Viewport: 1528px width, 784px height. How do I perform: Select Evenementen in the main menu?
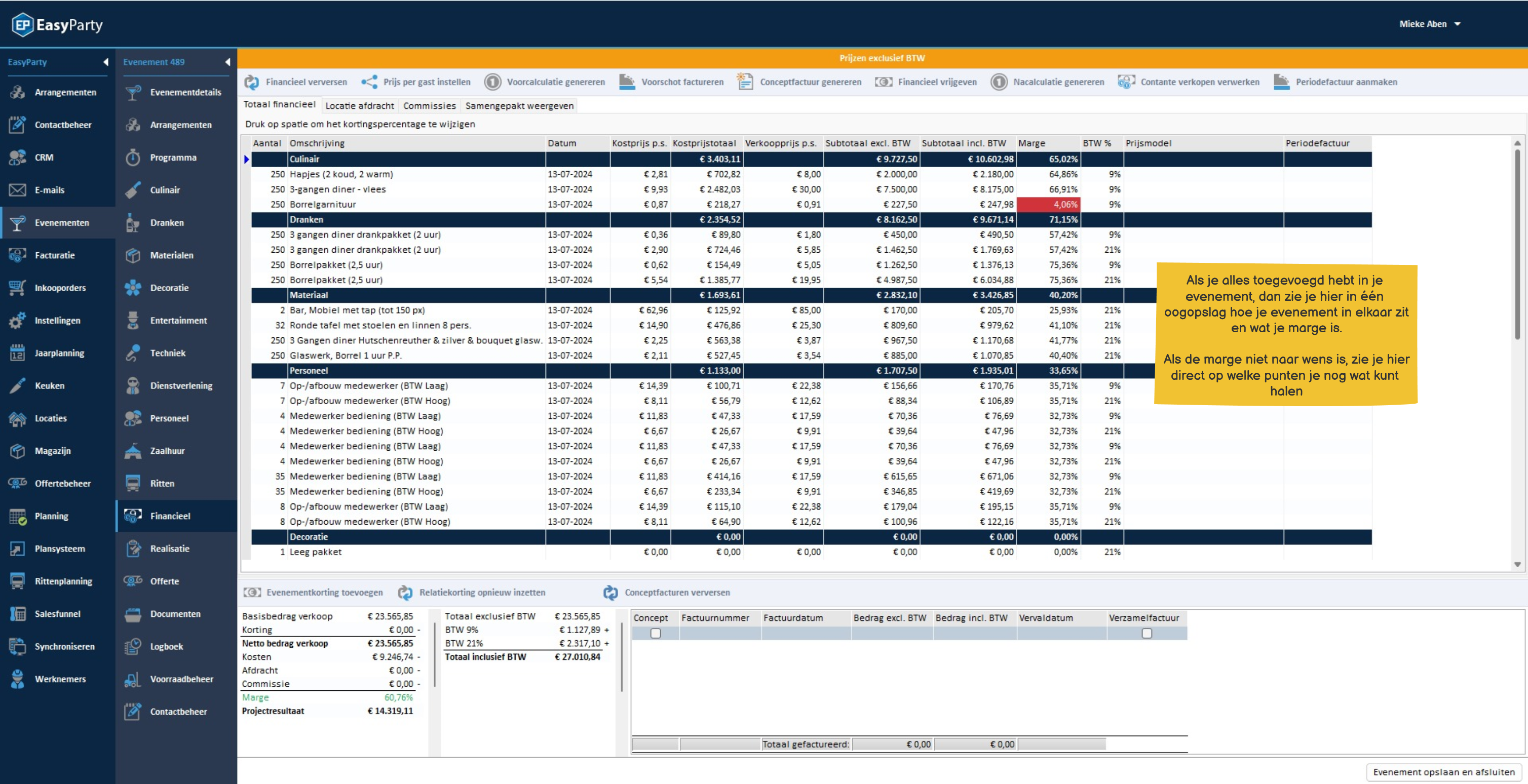point(58,222)
